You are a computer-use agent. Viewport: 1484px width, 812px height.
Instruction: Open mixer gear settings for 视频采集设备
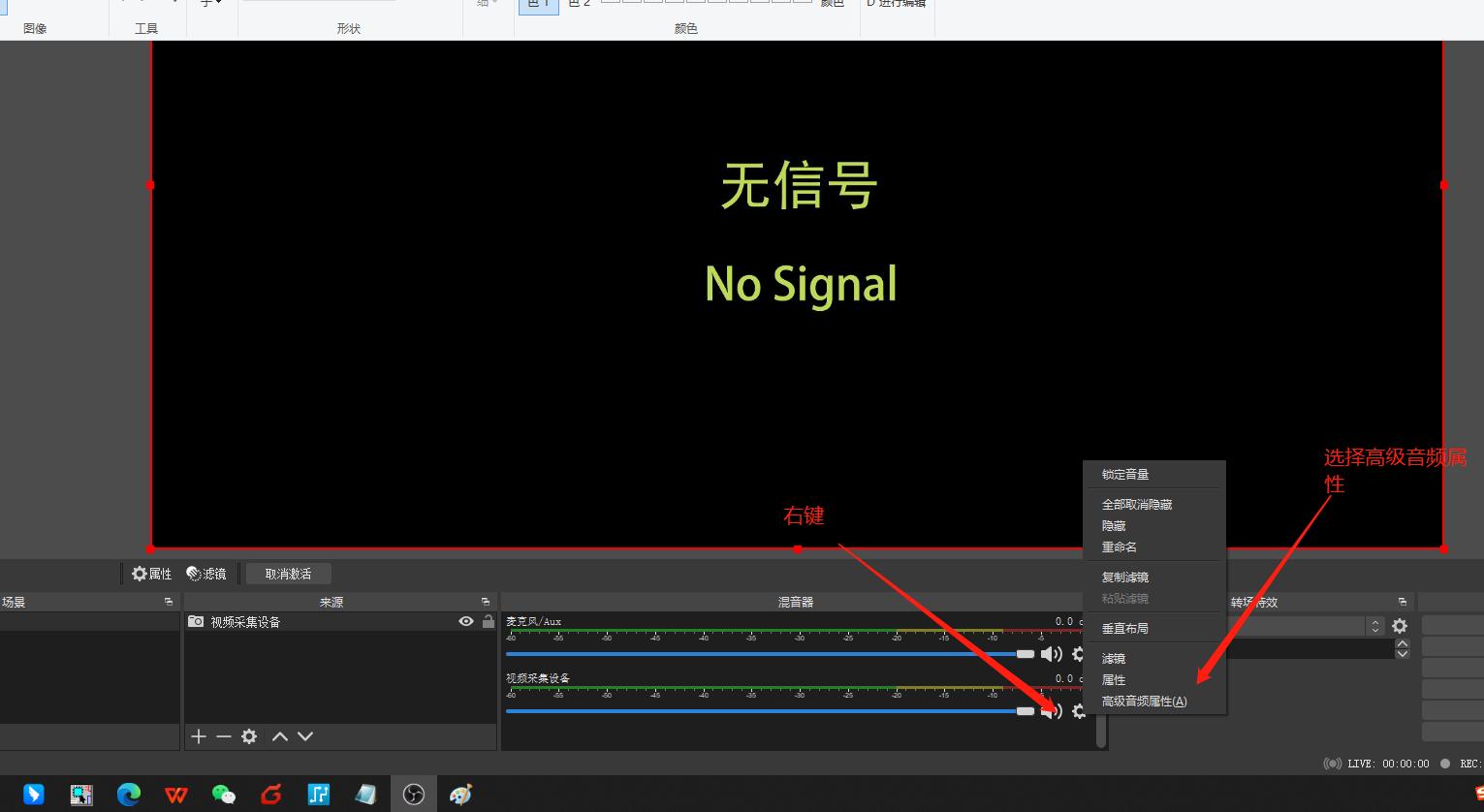click(1079, 711)
